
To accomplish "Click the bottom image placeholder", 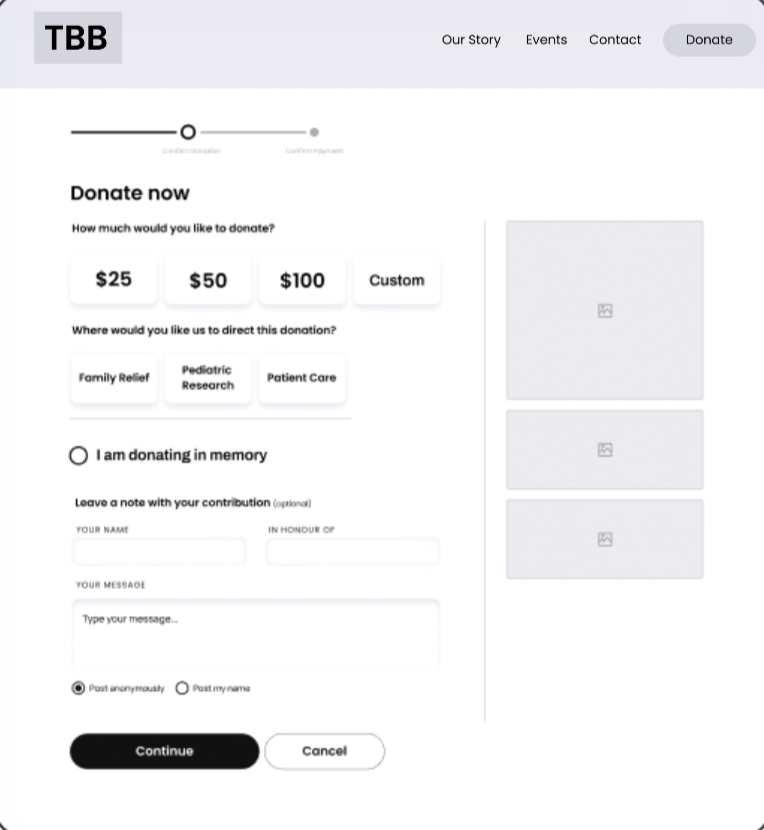I will [604, 539].
